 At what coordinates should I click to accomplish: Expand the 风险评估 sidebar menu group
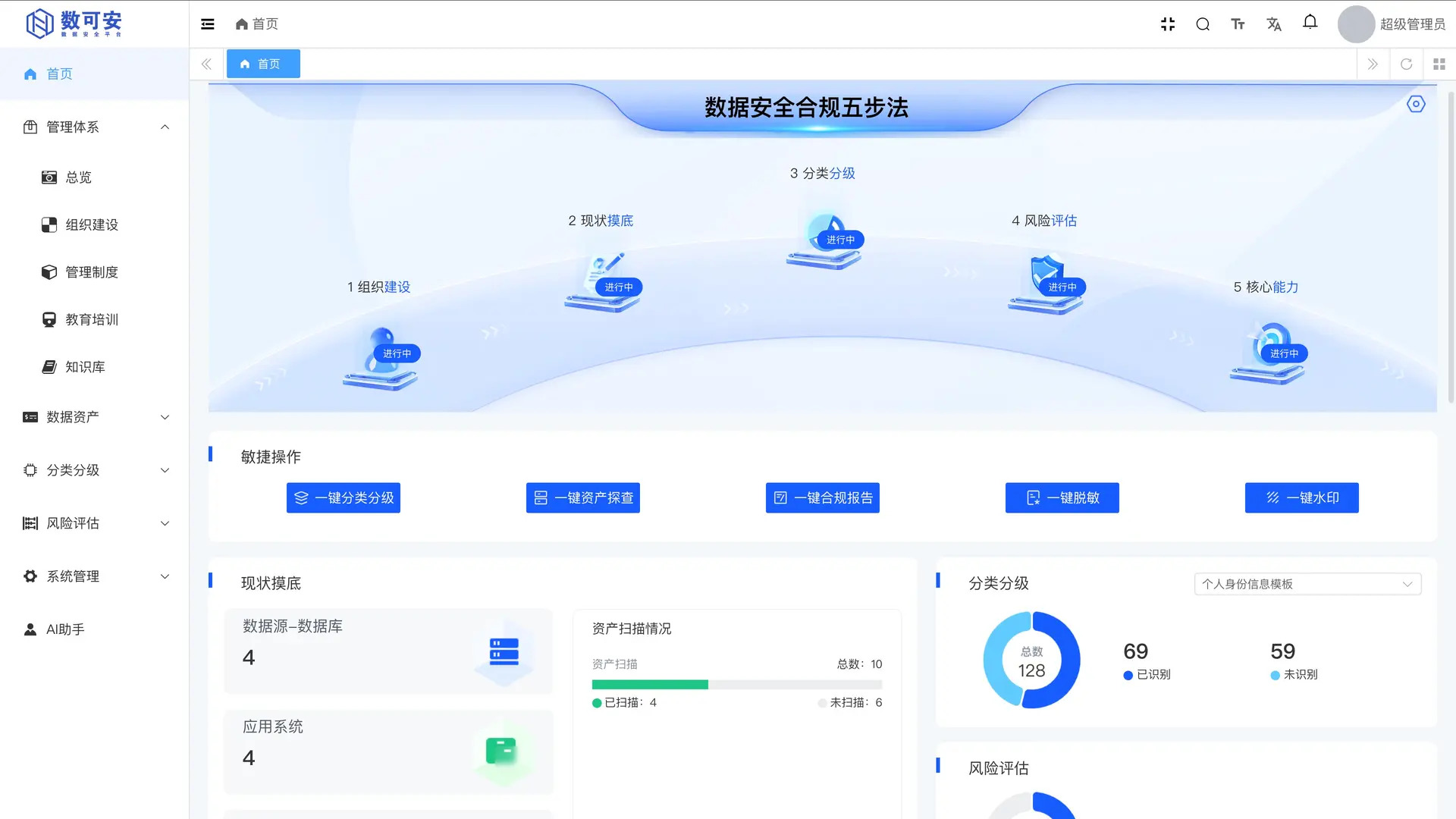94,523
